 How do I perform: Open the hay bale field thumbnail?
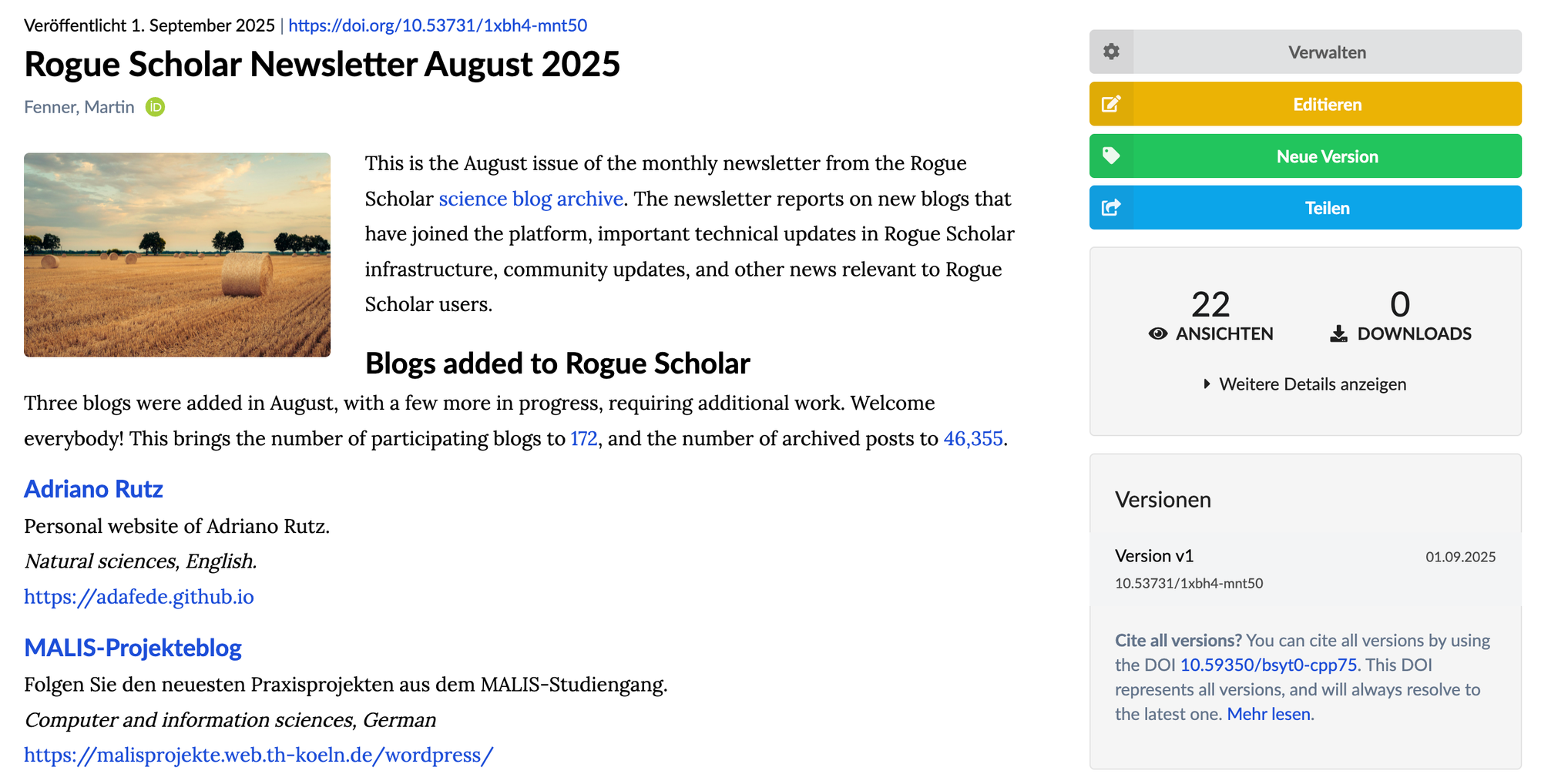(177, 255)
